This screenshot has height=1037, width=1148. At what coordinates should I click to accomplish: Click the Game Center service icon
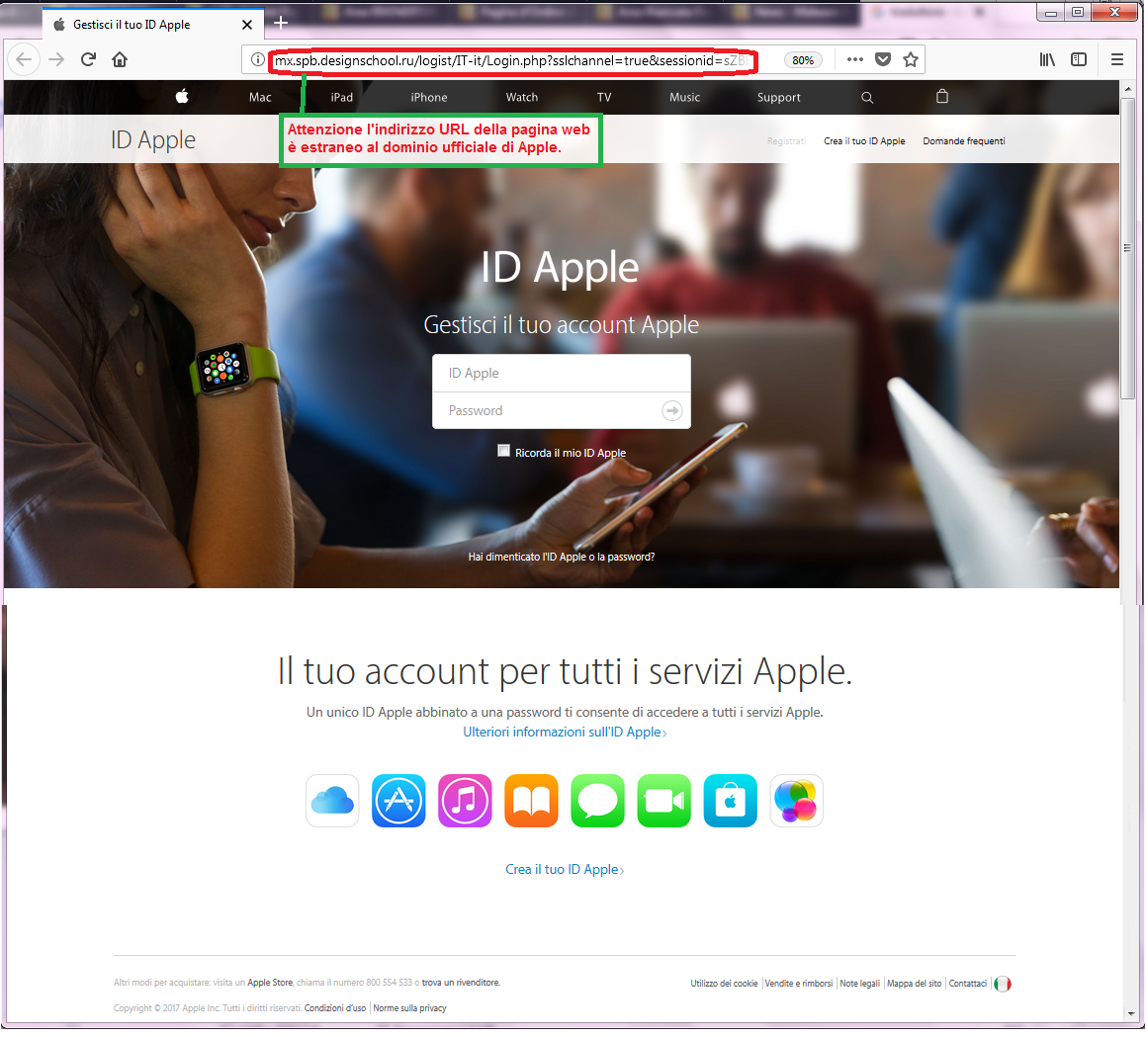(798, 802)
